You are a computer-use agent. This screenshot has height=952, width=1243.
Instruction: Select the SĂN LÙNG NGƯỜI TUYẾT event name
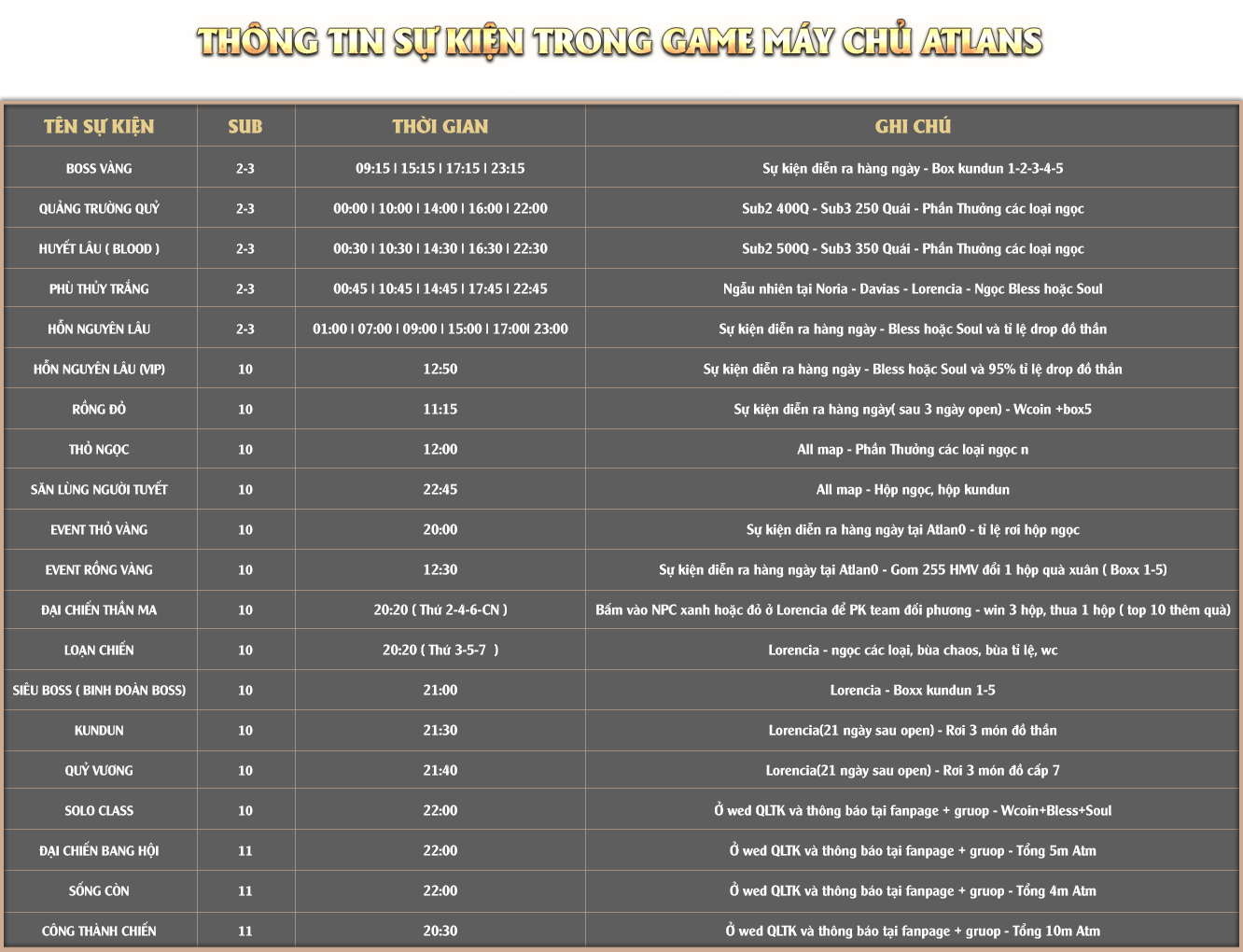point(99,490)
